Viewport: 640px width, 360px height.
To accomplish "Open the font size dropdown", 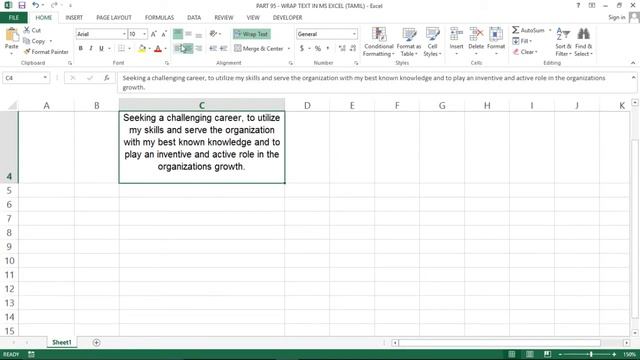I will click(x=144, y=34).
